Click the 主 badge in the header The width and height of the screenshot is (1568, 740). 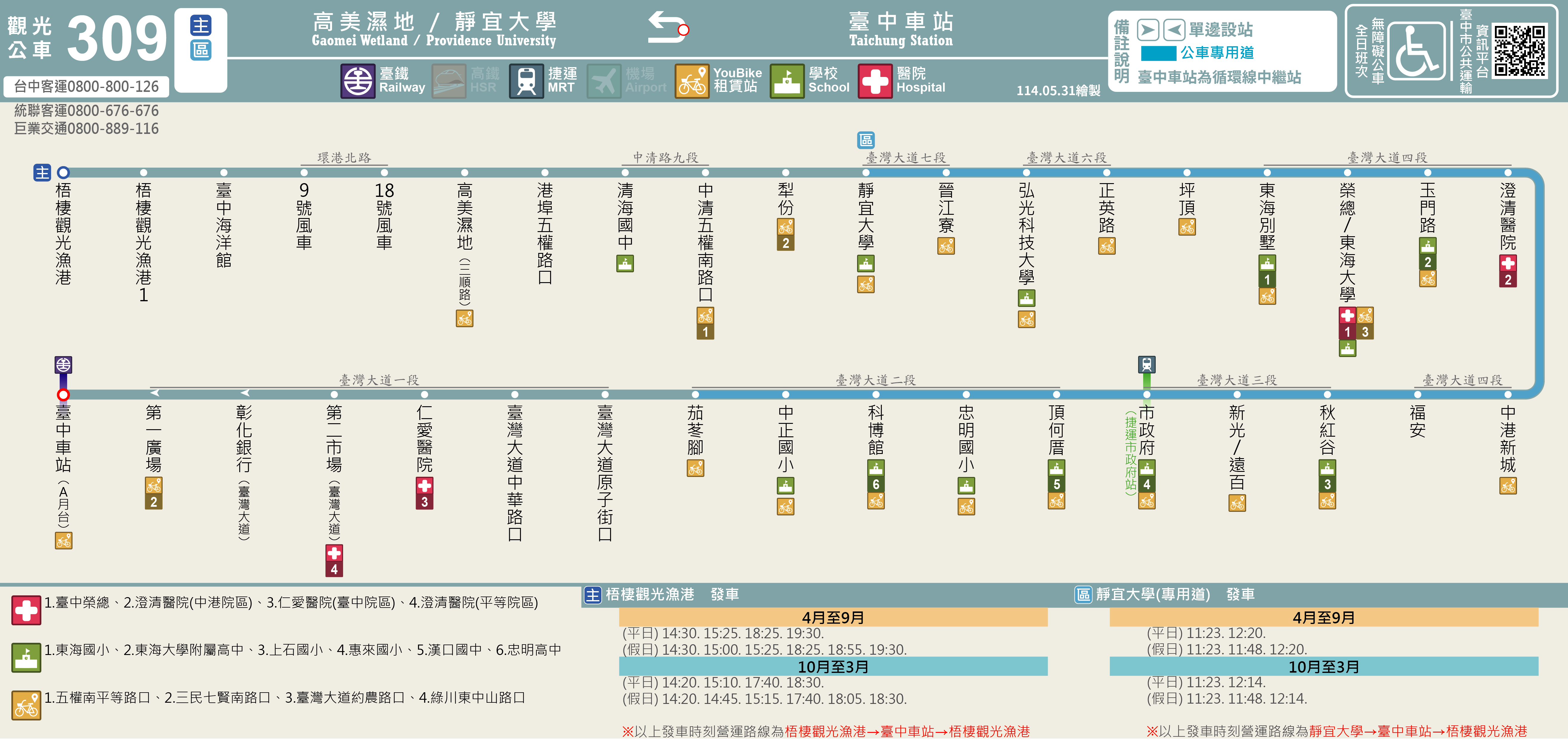pyautogui.click(x=201, y=26)
